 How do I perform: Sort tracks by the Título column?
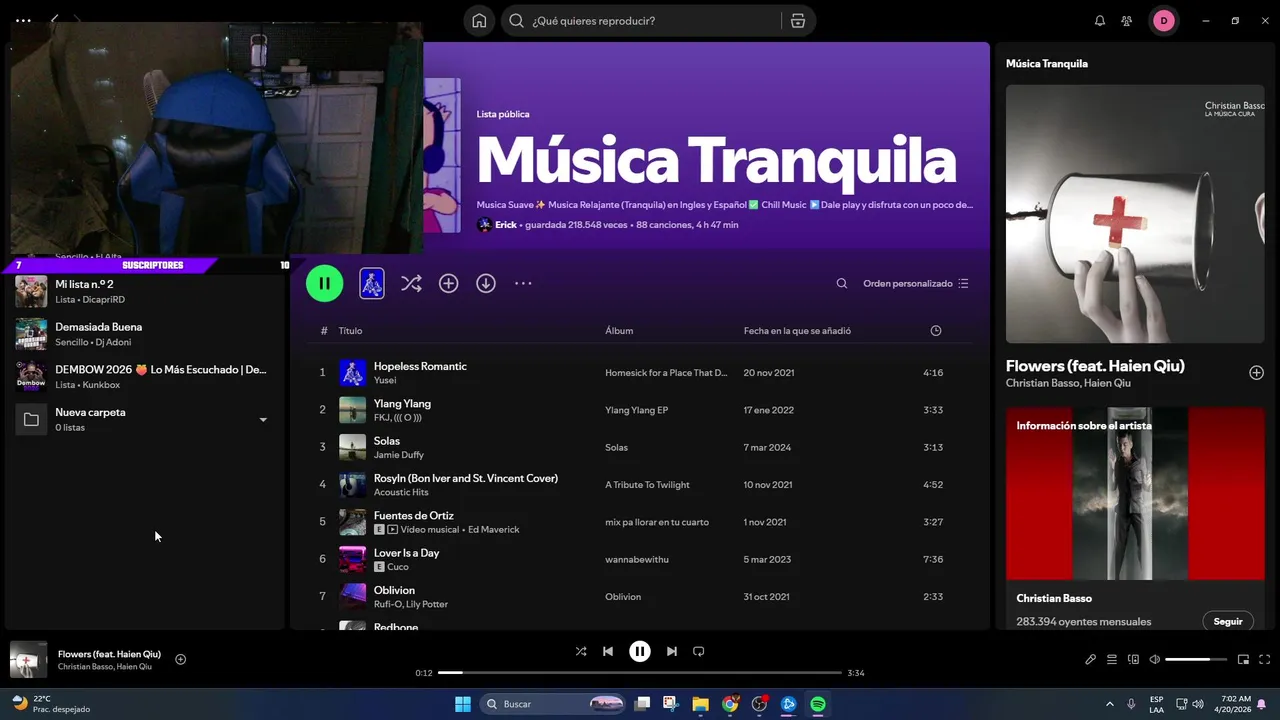coord(350,331)
